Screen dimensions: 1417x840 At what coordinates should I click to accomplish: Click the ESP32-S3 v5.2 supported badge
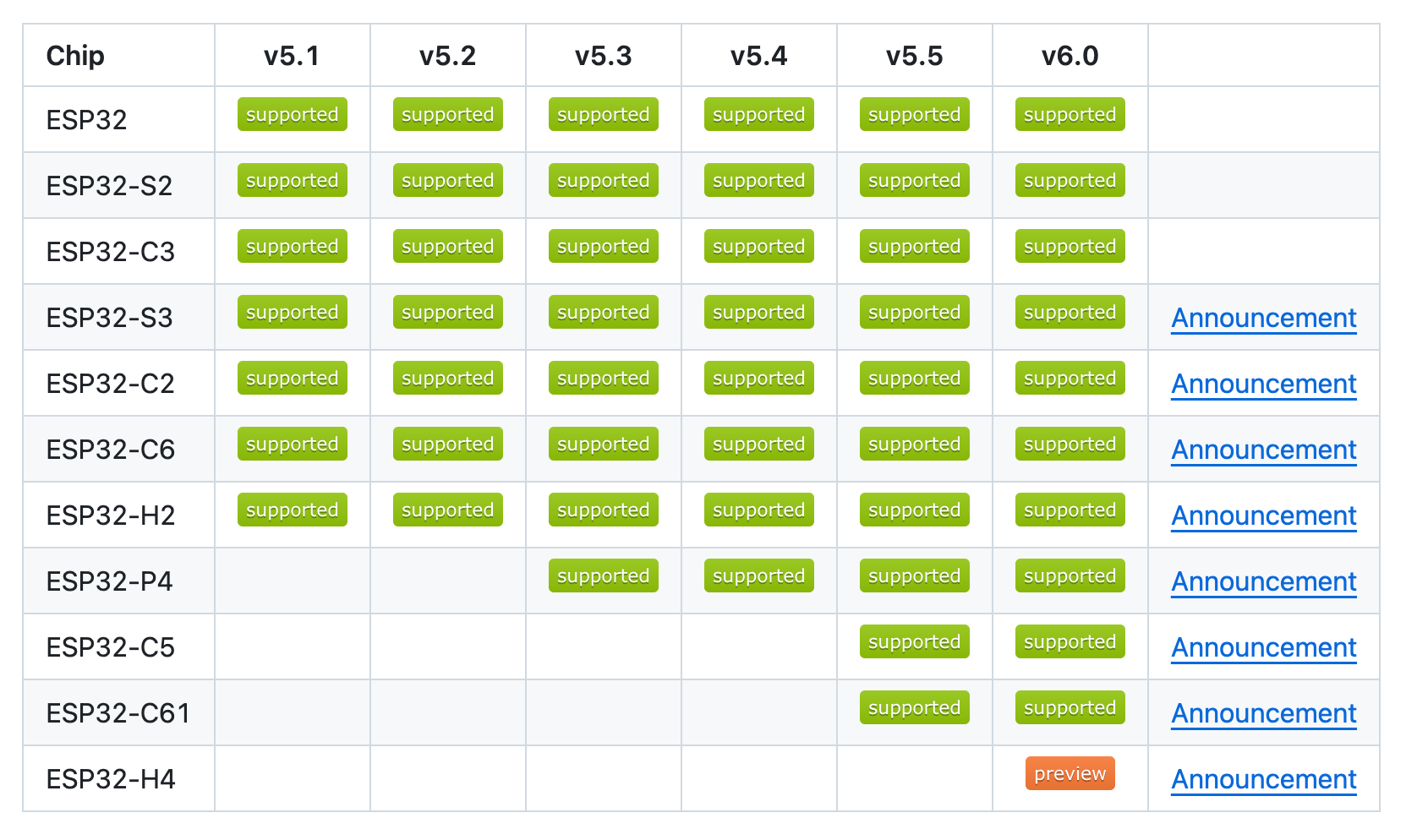click(448, 312)
